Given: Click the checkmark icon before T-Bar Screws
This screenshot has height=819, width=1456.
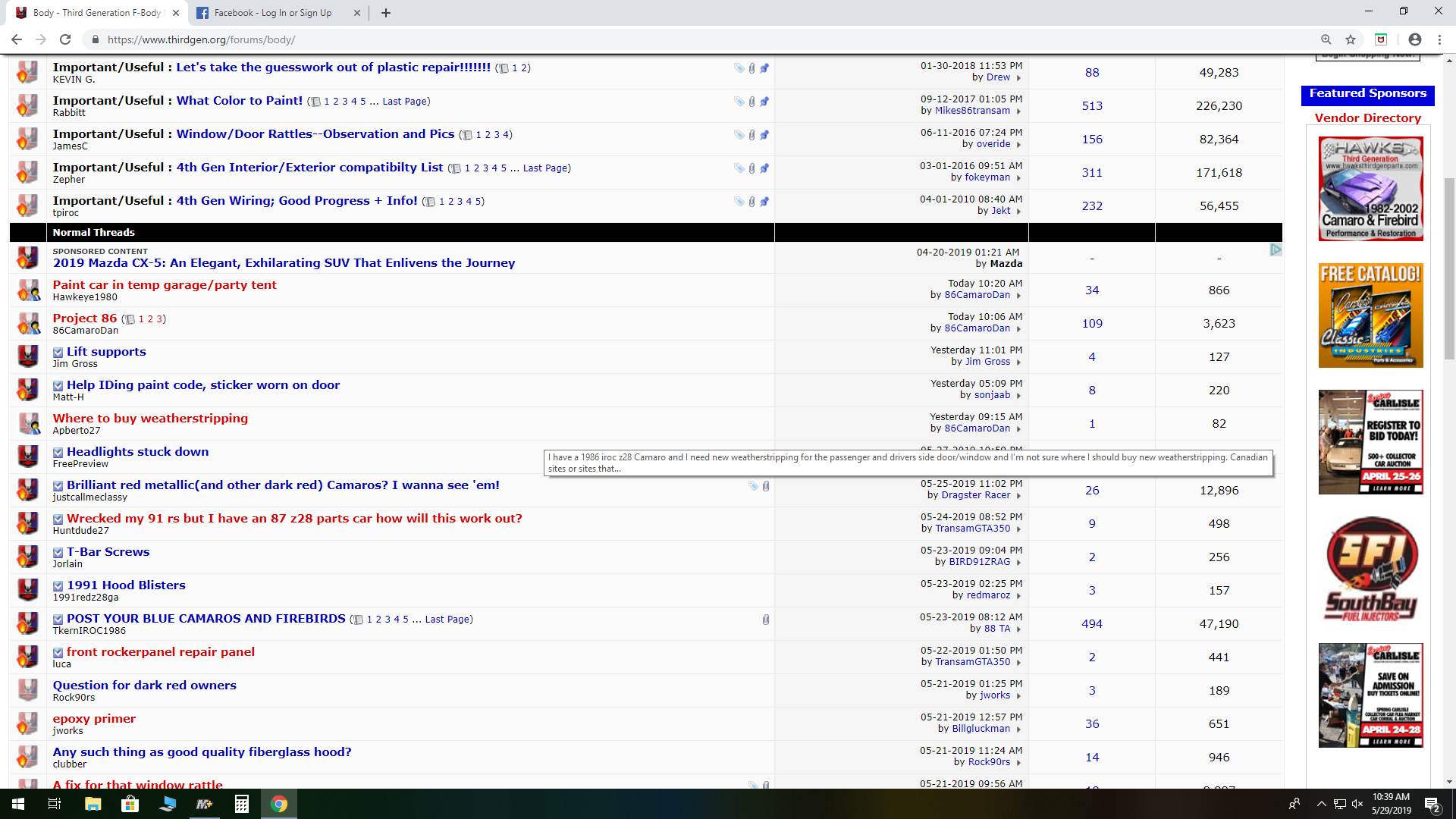Looking at the screenshot, I should click(58, 553).
